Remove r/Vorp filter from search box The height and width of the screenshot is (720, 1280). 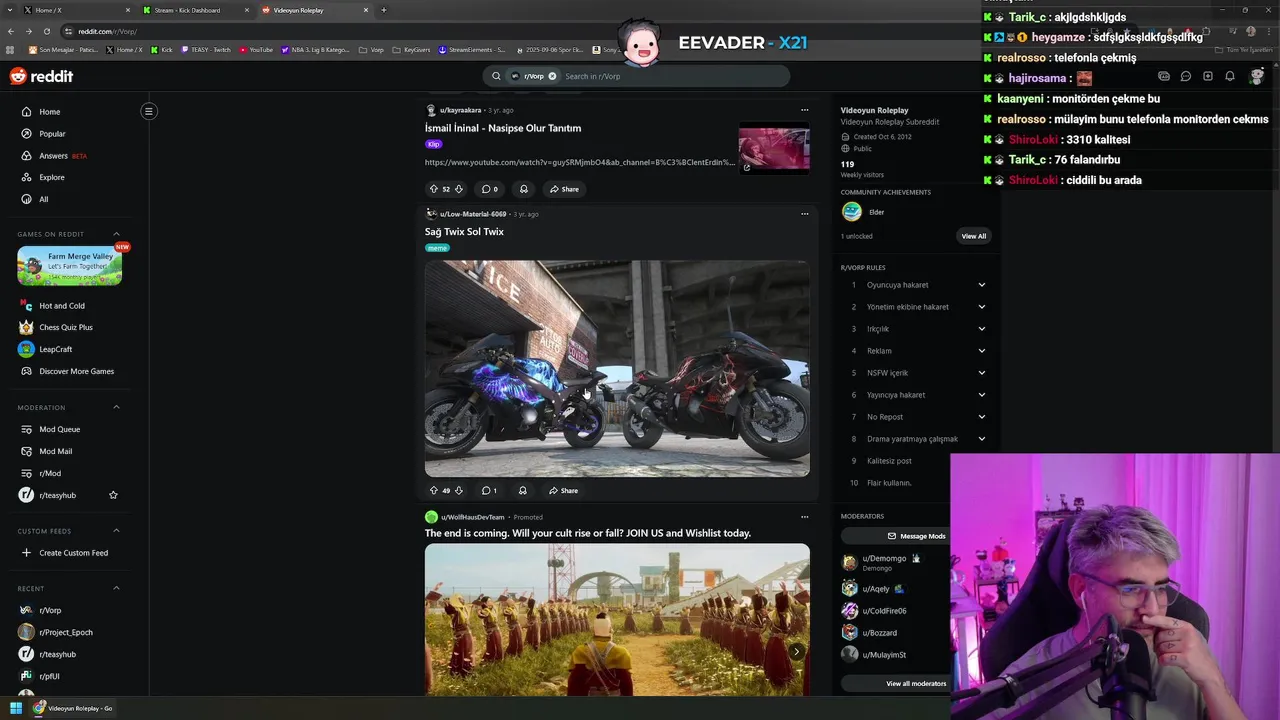pyautogui.click(x=552, y=76)
